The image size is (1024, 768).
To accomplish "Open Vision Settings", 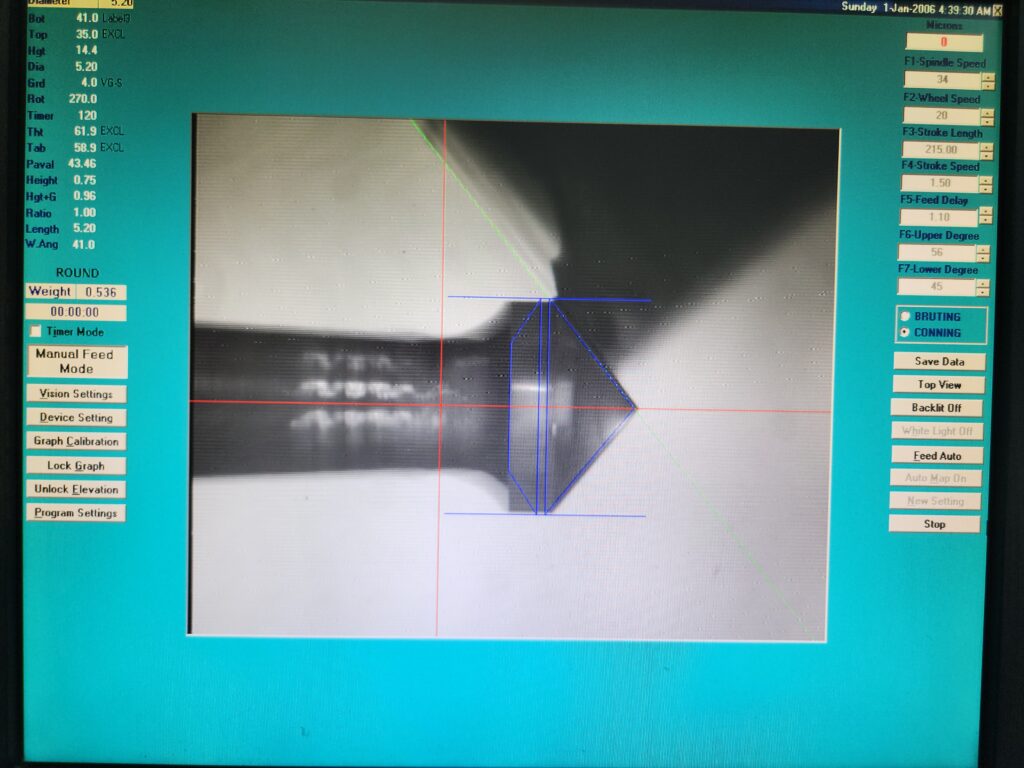I will pos(76,394).
